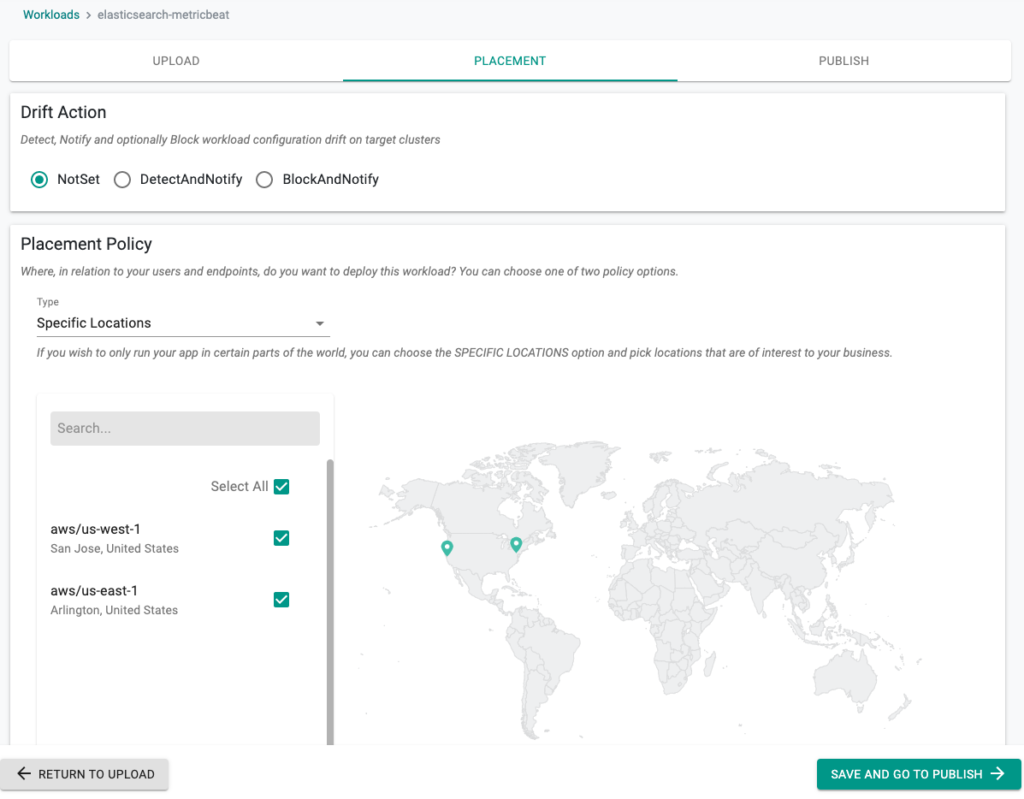Click the Arlington map pin marker
Viewport: 1024px width, 799px height.
click(516, 544)
